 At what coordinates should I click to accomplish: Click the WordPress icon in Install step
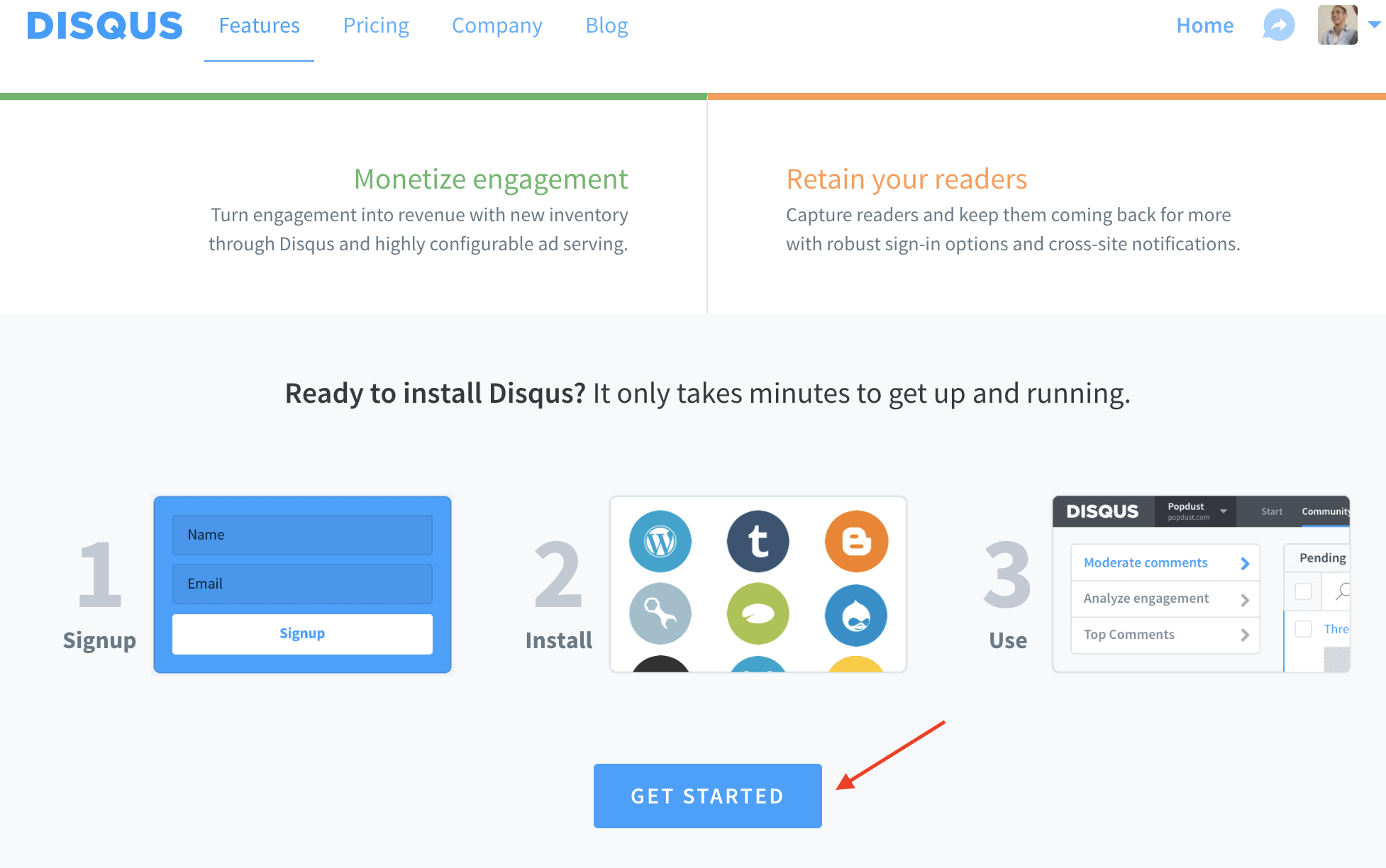660,540
